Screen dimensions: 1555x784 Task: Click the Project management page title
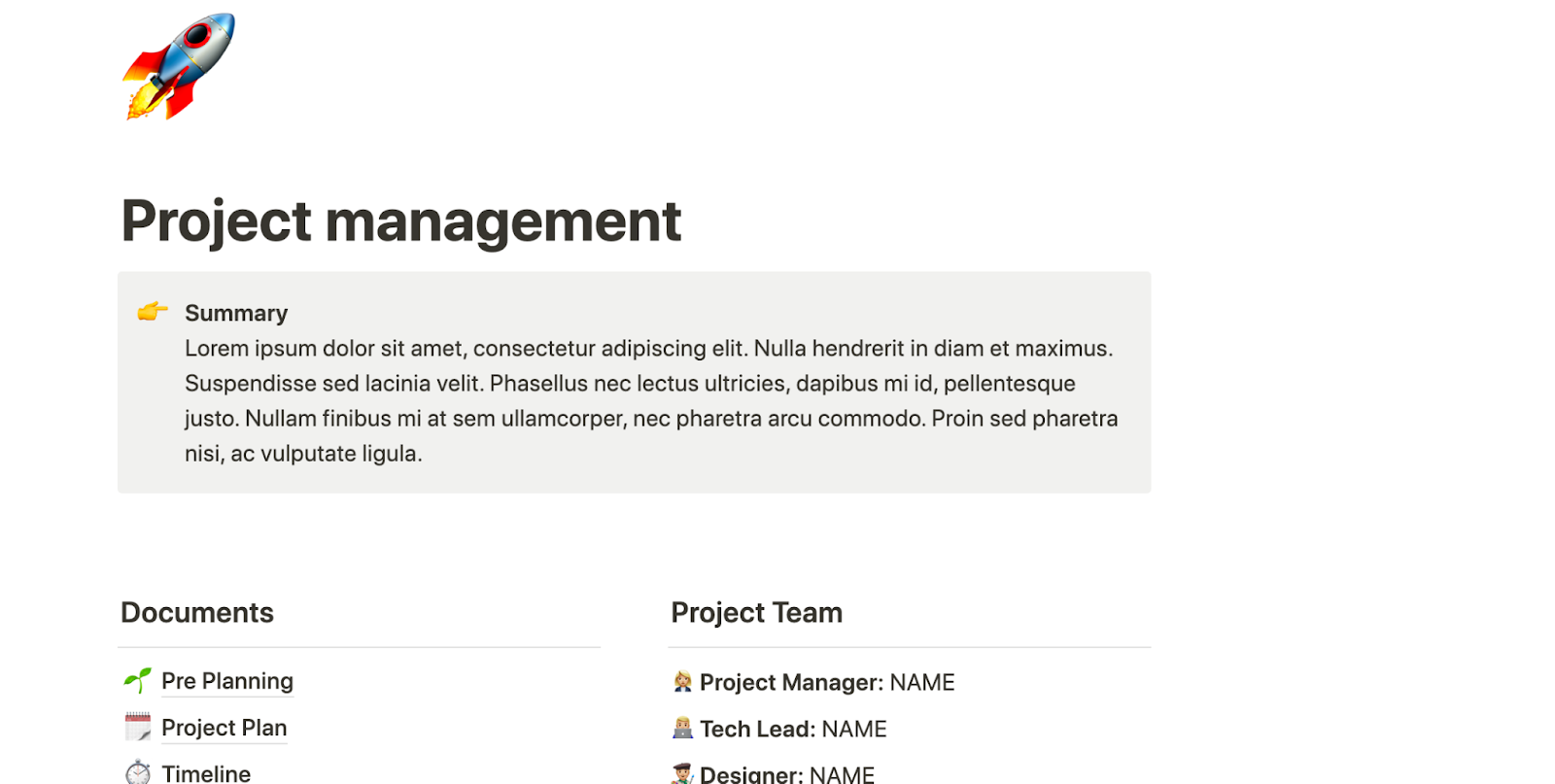point(400,221)
